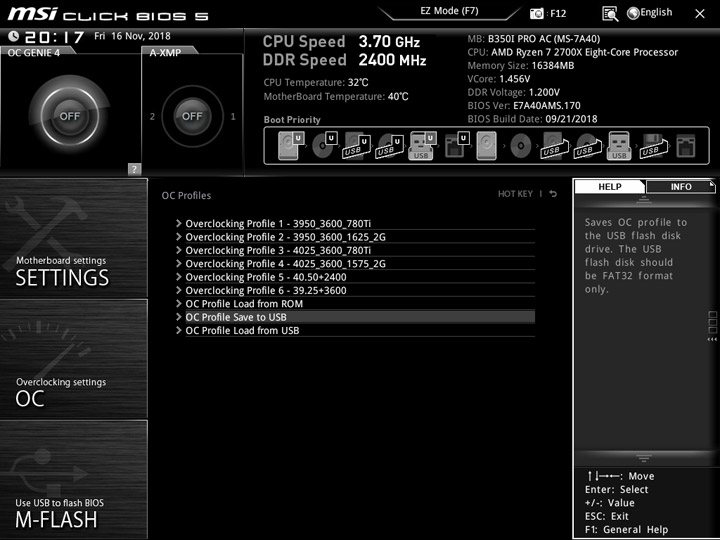Select A-XMP profile number 1
The width and height of the screenshot is (720, 540).
(x=233, y=117)
